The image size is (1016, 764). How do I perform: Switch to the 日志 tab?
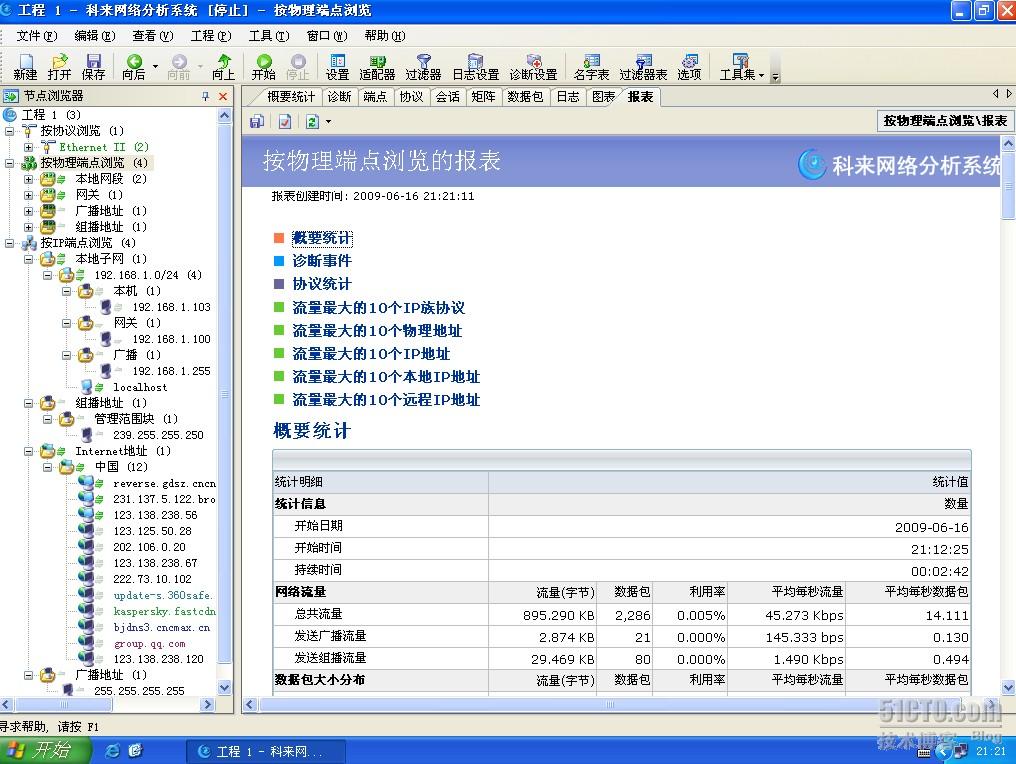(x=568, y=97)
